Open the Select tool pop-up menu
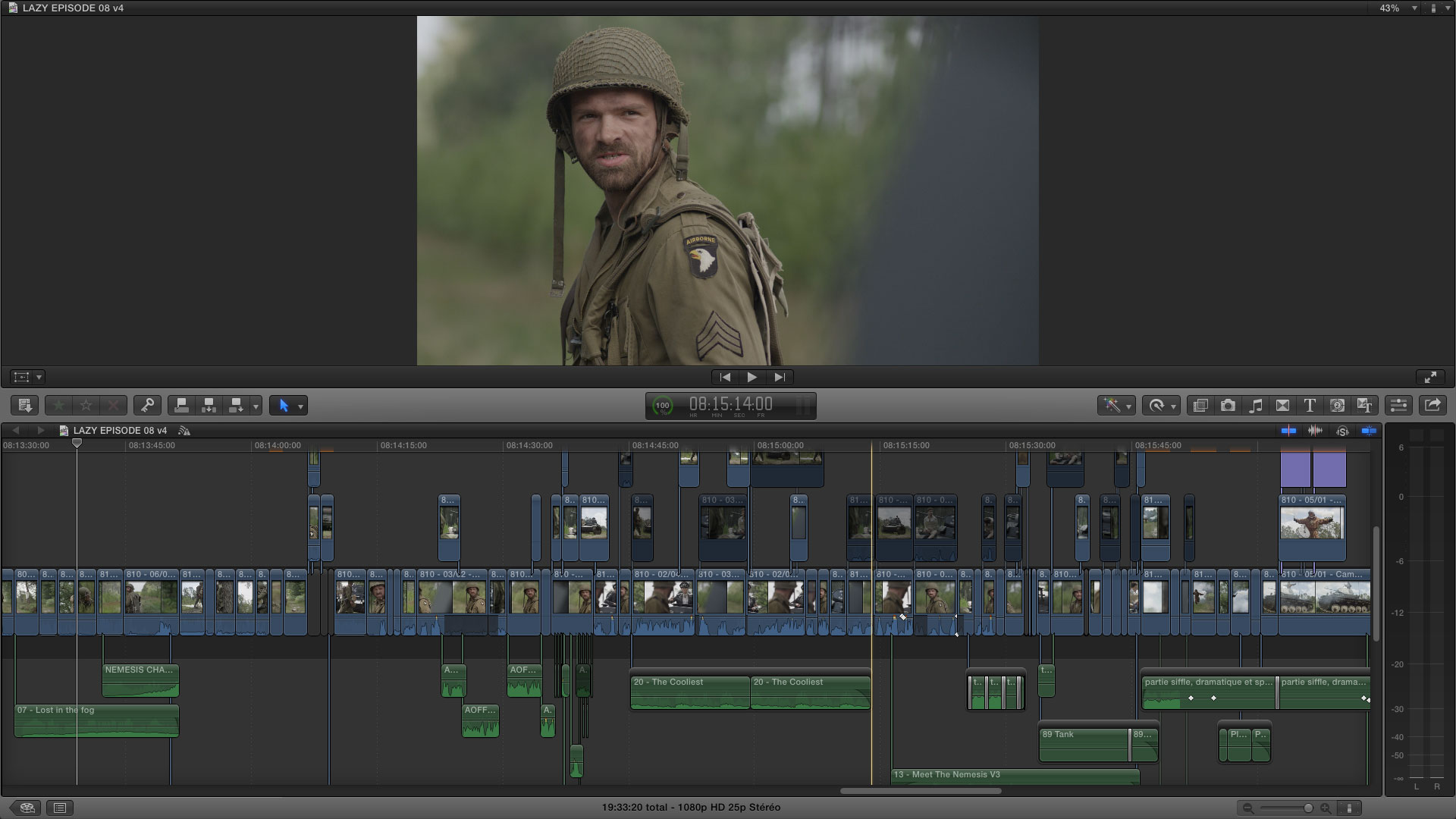1456x819 pixels. (288, 406)
